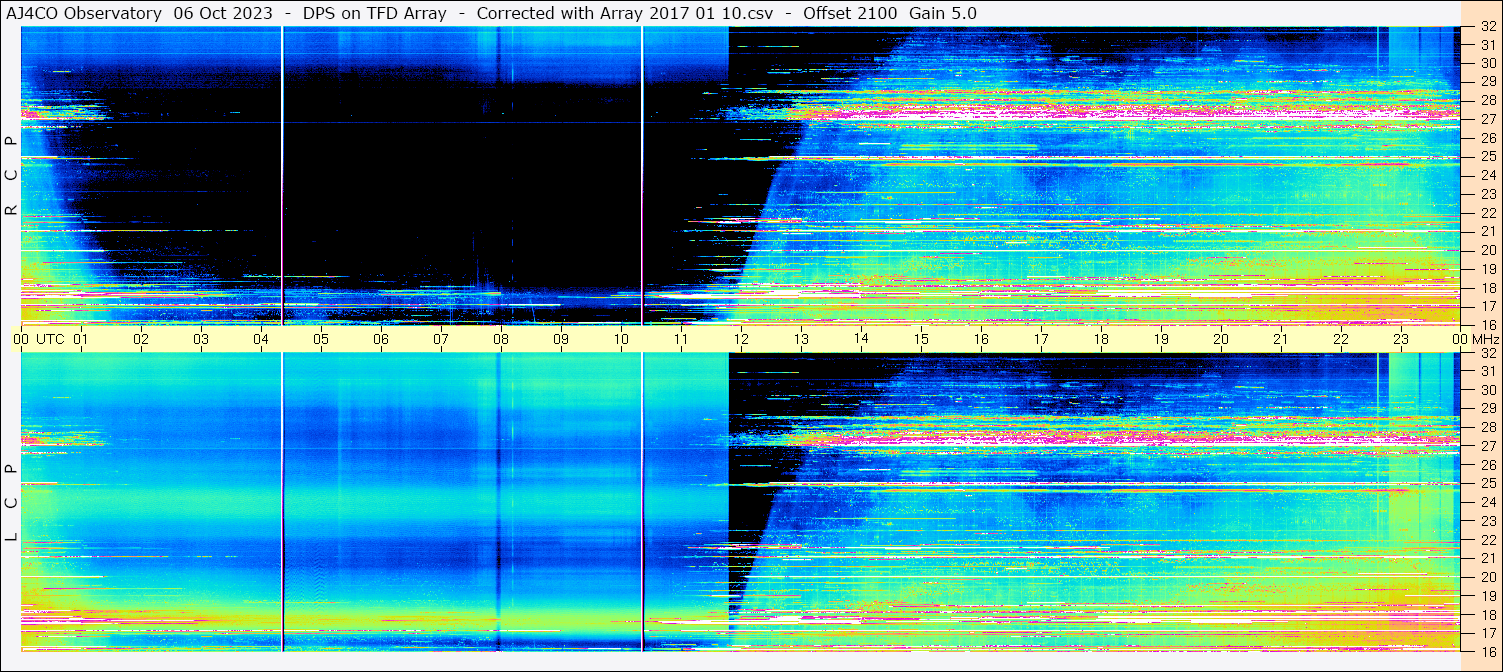Click the 25 MHz label of the RCP panel
1503x672 pixels.
click(x=1487, y=156)
